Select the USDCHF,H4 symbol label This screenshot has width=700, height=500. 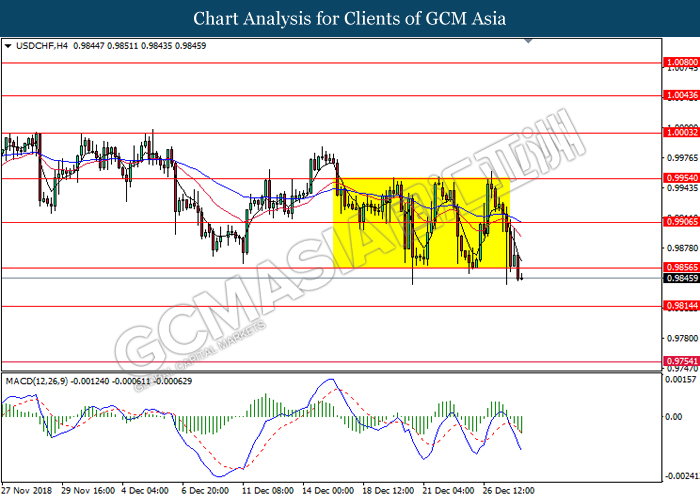tap(42, 46)
